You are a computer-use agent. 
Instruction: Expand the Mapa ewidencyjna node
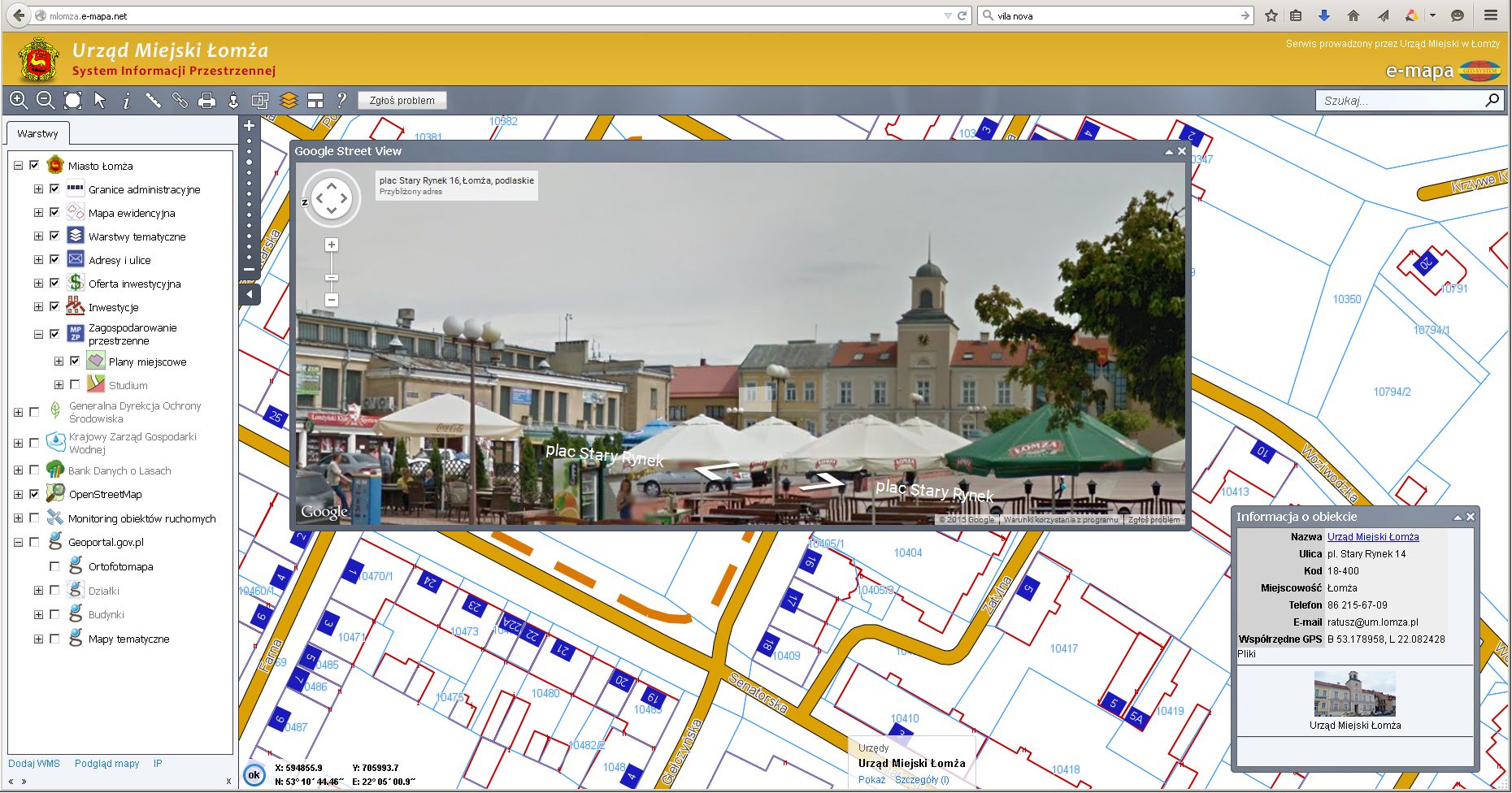coord(38,212)
